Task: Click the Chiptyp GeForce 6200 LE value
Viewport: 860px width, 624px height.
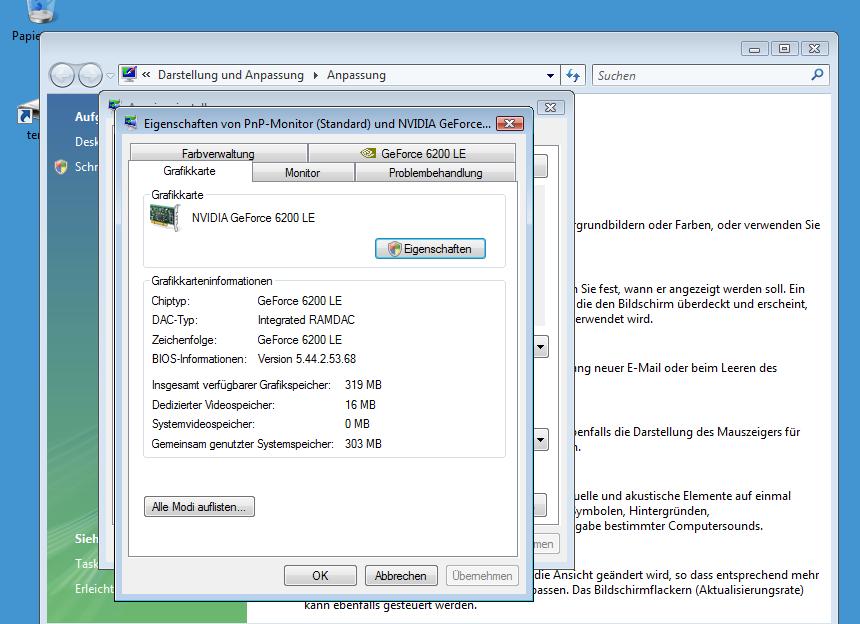Action: 299,300
